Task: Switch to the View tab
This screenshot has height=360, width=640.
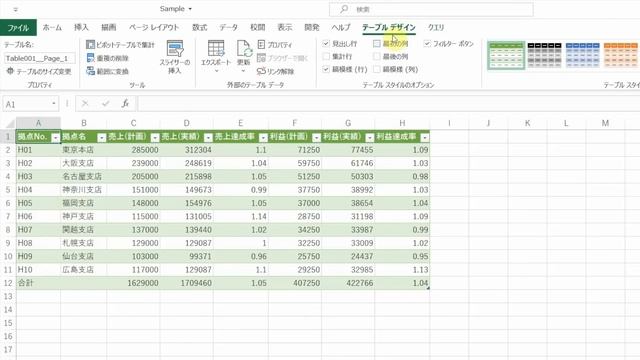Action: 284,27
